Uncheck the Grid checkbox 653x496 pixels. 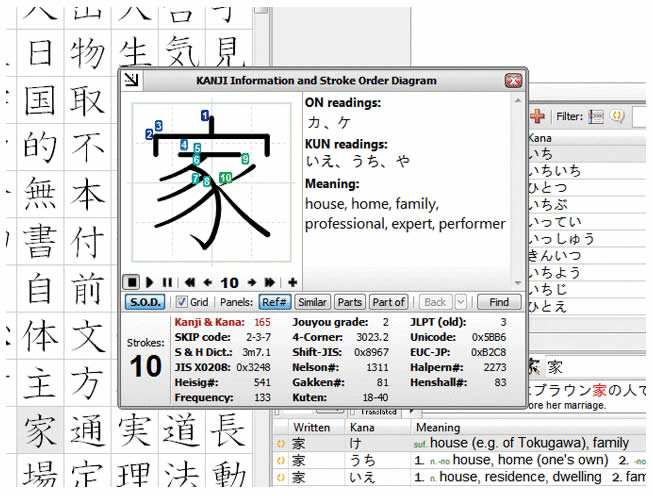(181, 302)
